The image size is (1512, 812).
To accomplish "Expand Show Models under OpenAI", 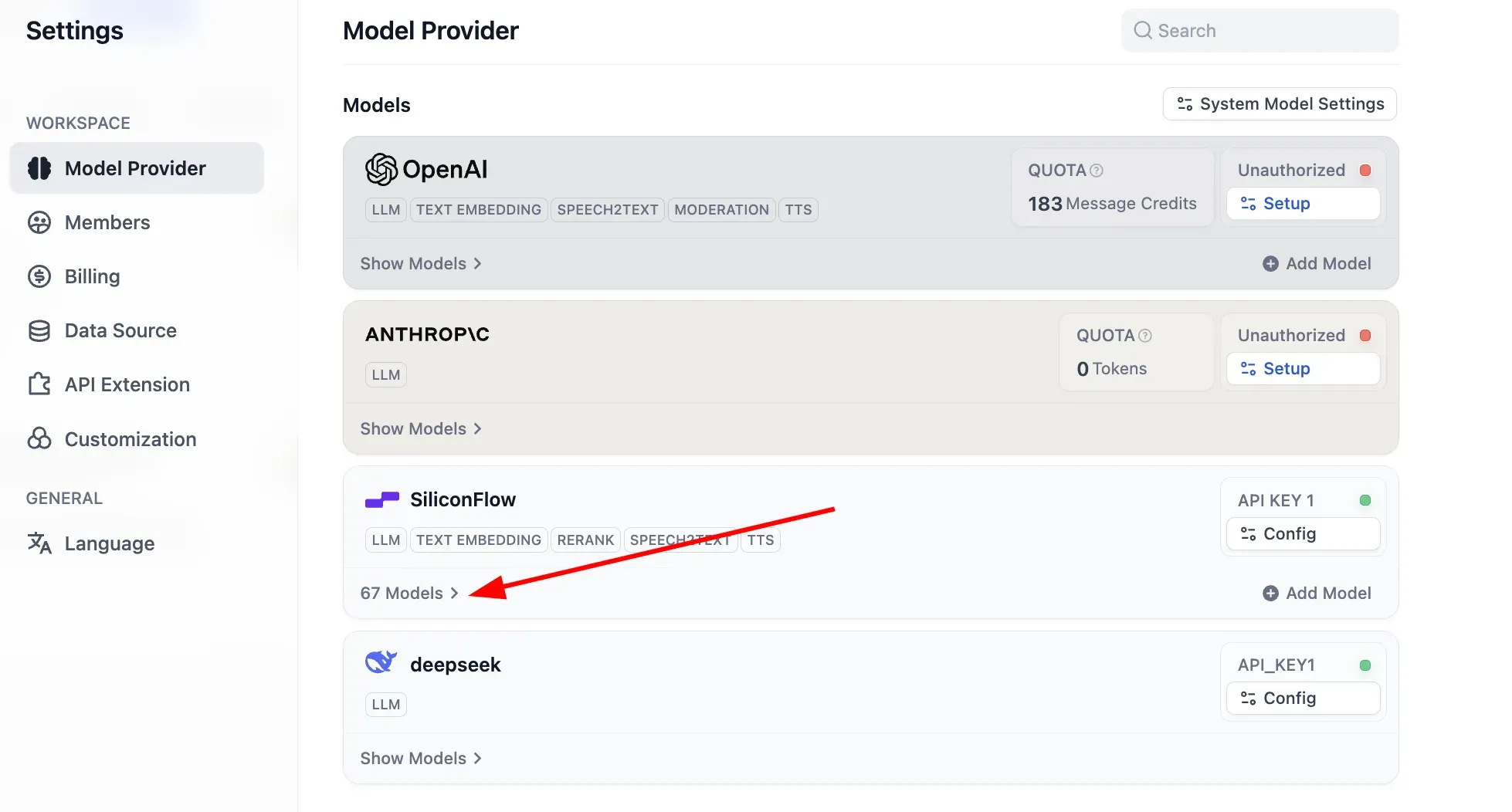I will point(421,264).
